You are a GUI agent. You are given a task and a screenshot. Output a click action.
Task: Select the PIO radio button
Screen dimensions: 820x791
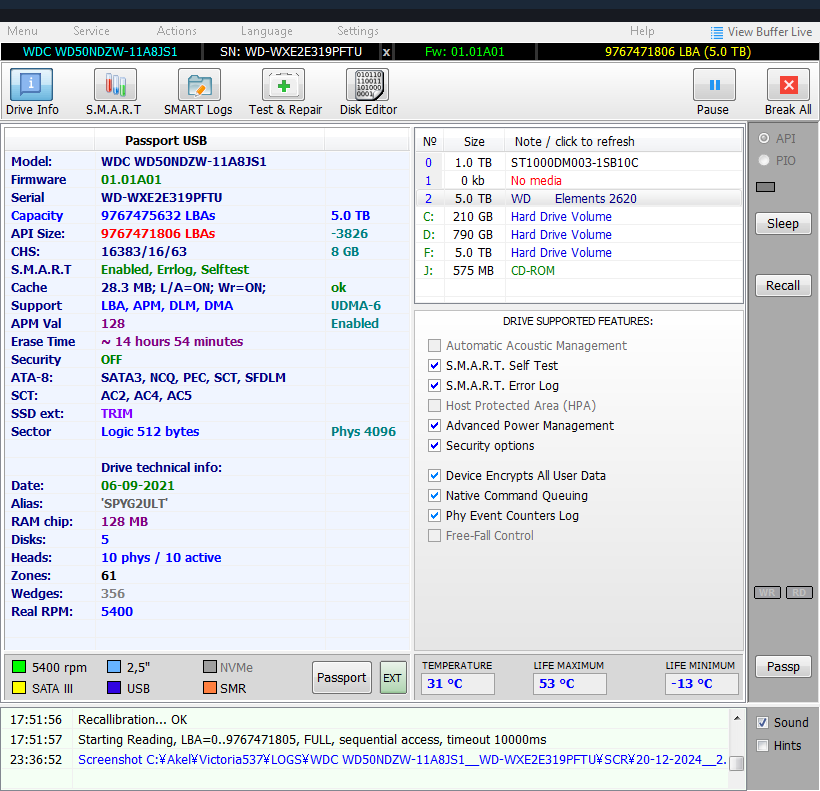(765, 160)
